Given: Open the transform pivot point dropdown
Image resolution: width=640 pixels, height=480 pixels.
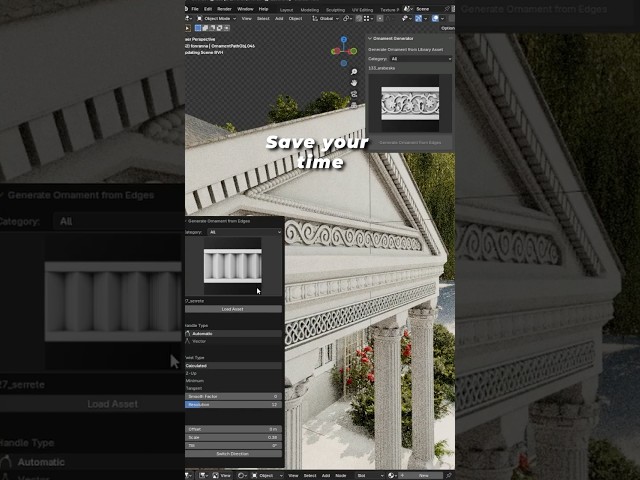Looking at the screenshot, I should 347,18.
